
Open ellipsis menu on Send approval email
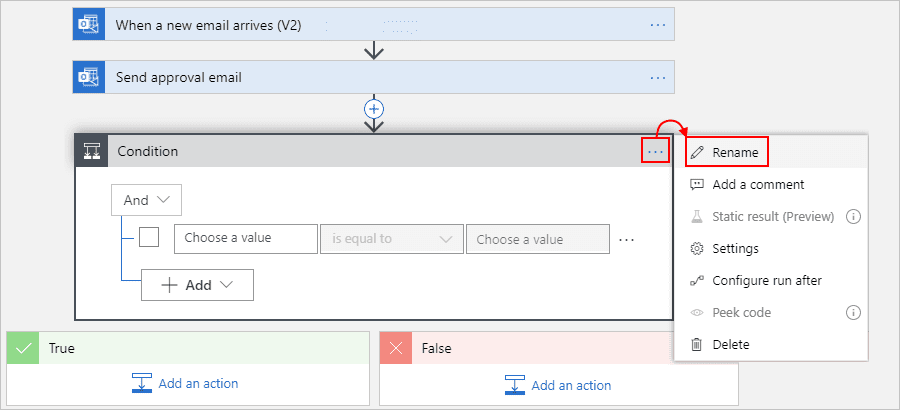tap(658, 78)
